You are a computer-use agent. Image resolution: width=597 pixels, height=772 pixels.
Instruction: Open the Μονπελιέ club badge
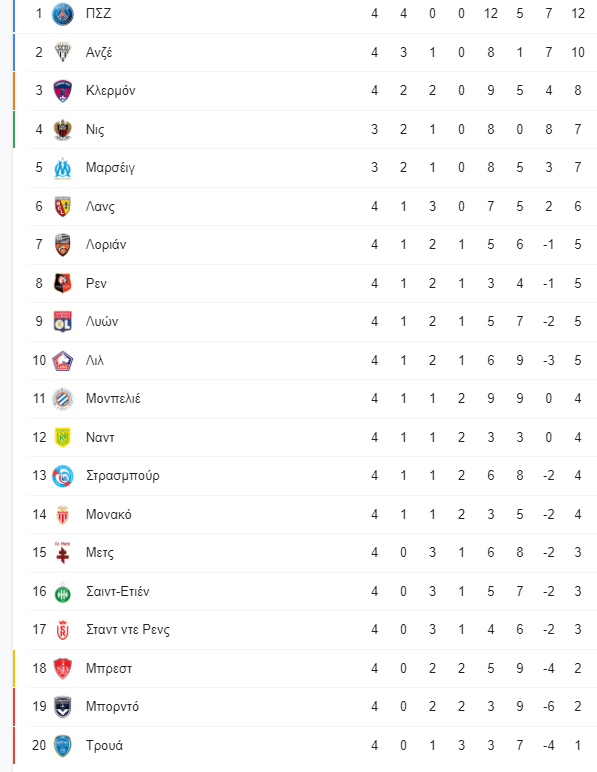point(63,399)
